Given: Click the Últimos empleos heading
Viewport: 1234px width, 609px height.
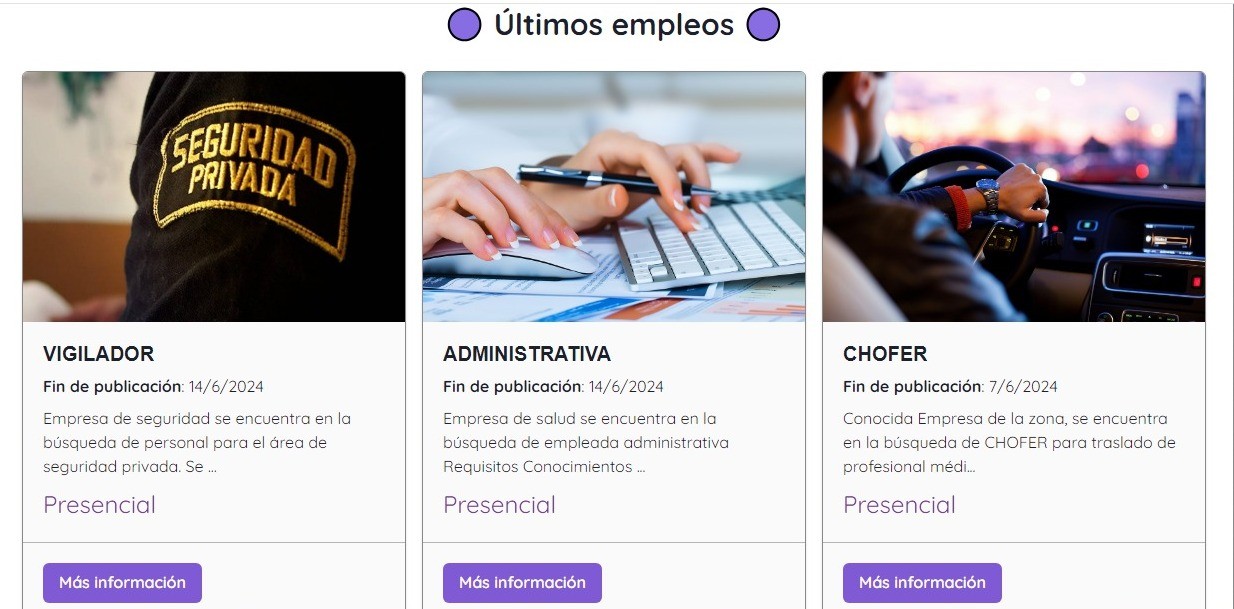Looking at the screenshot, I should click(614, 25).
